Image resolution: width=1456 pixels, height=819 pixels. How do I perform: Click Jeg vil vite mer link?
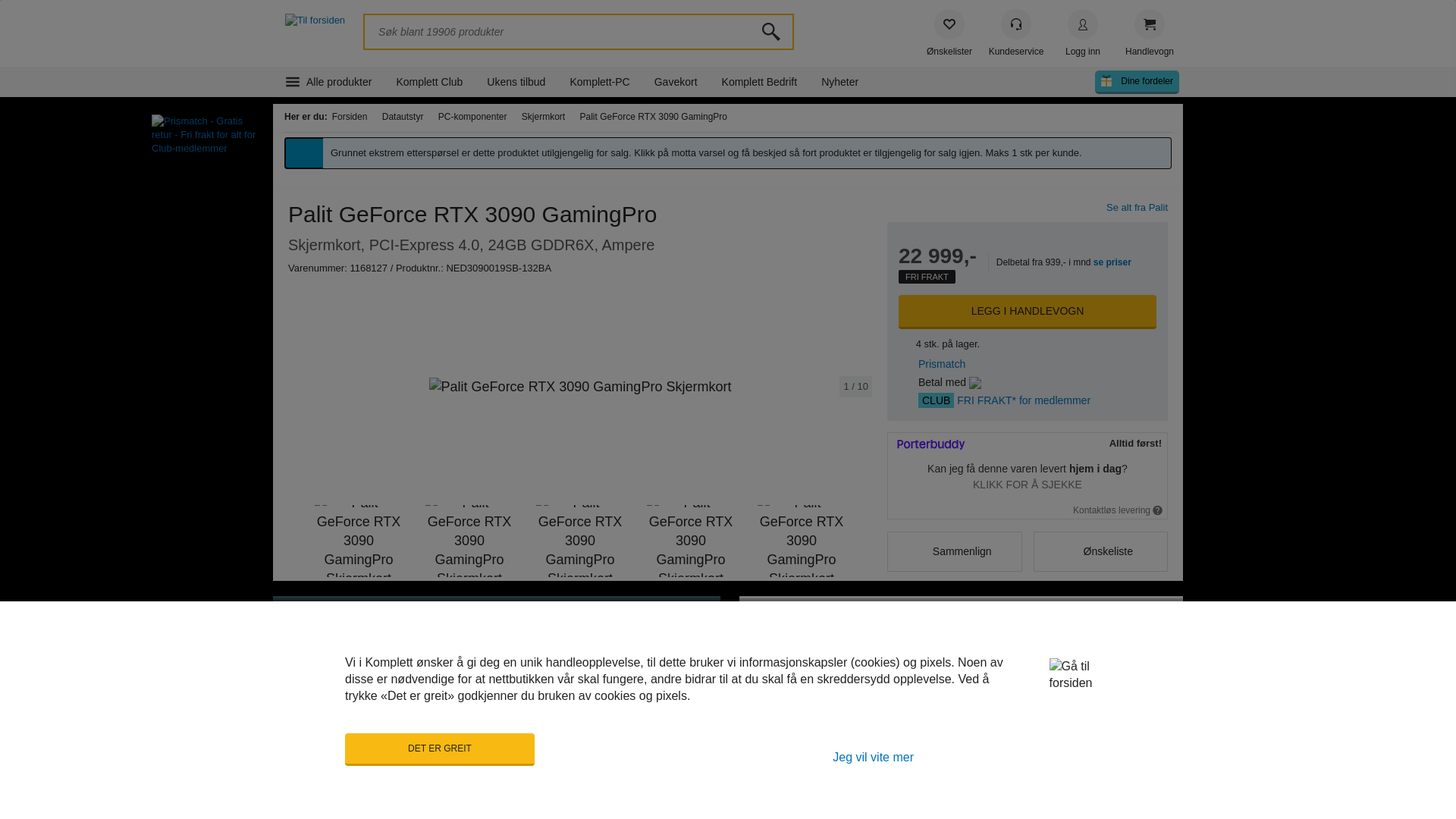873,758
